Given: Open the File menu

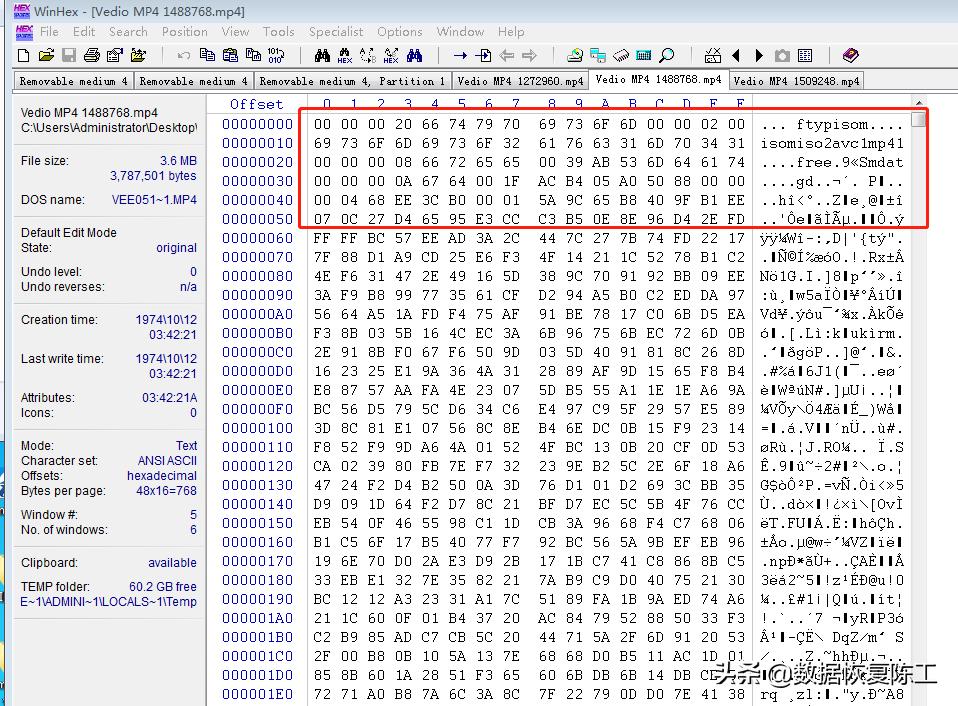Looking at the screenshot, I should pos(49,32).
